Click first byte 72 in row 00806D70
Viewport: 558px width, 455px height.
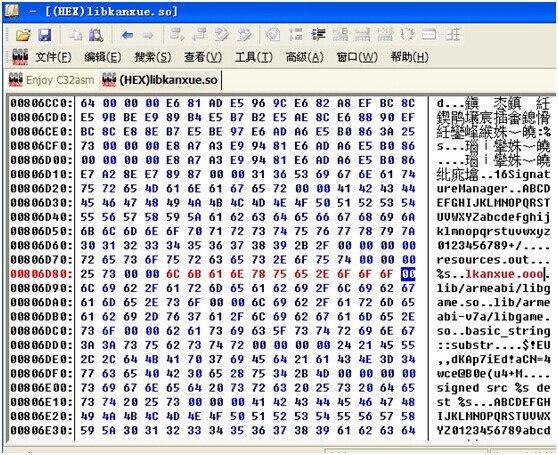(88, 260)
